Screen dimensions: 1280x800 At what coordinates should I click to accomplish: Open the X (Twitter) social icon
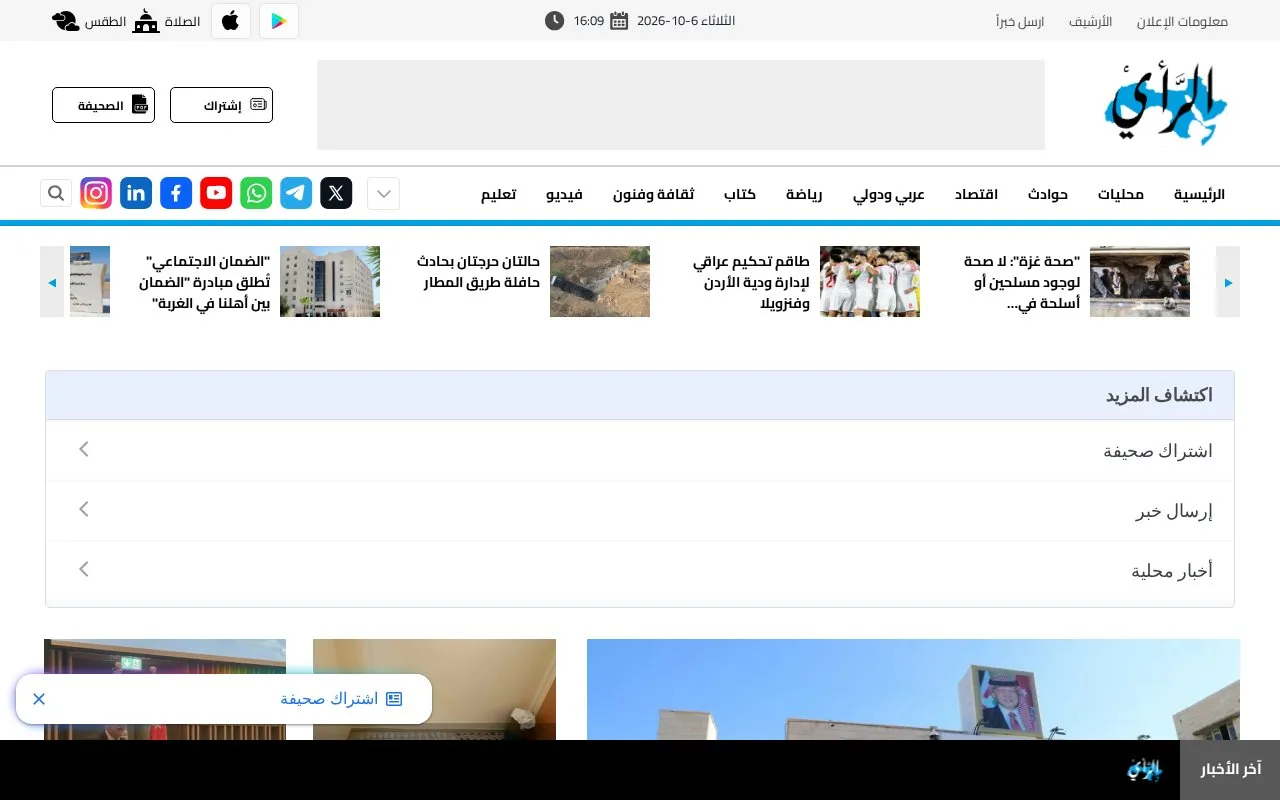pos(336,193)
